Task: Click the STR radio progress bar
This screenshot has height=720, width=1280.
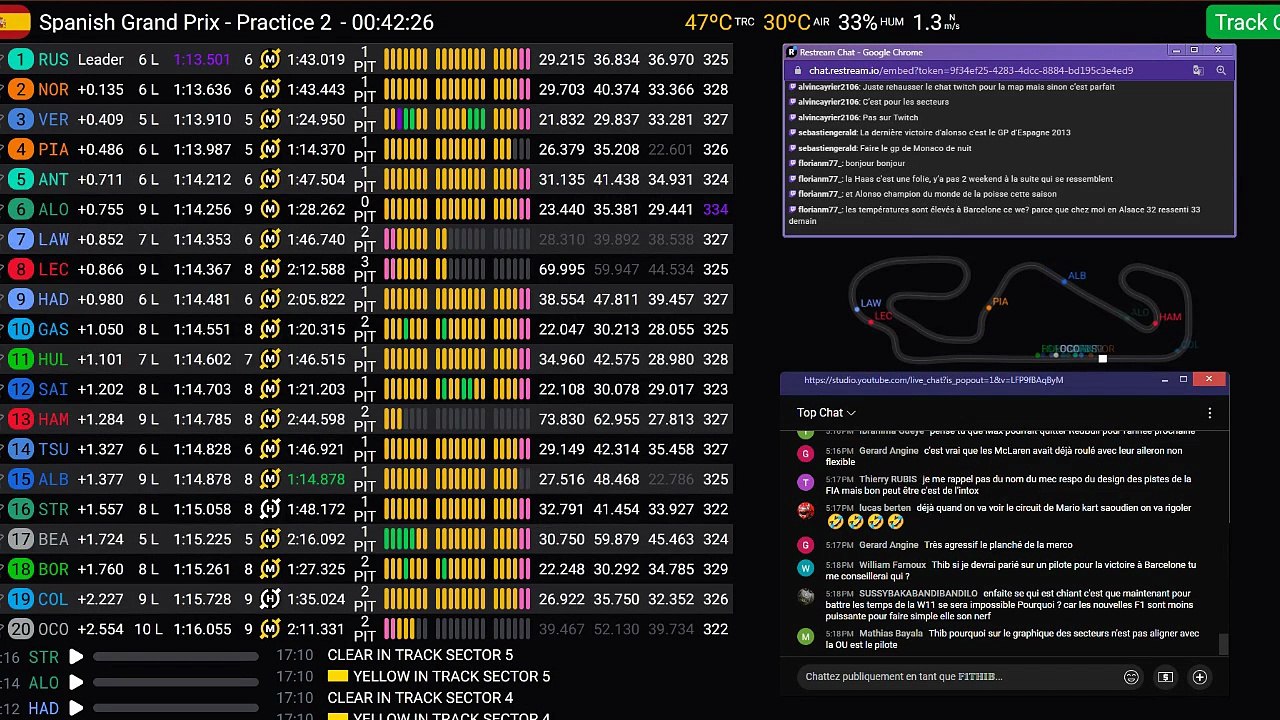Action: pyautogui.click(x=176, y=657)
